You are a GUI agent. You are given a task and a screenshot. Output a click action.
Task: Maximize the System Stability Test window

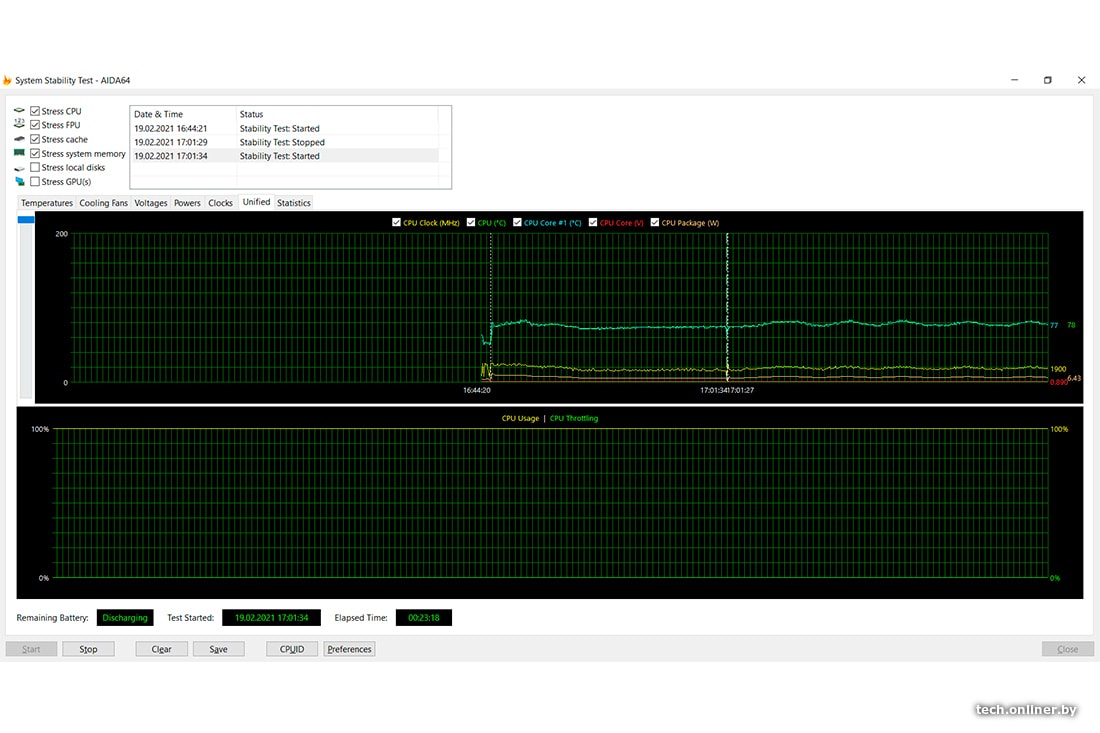click(1047, 80)
